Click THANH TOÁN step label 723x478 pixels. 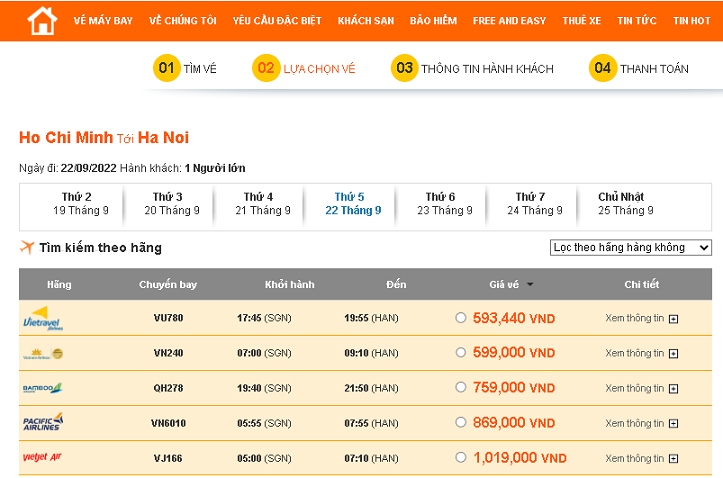click(654, 69)
